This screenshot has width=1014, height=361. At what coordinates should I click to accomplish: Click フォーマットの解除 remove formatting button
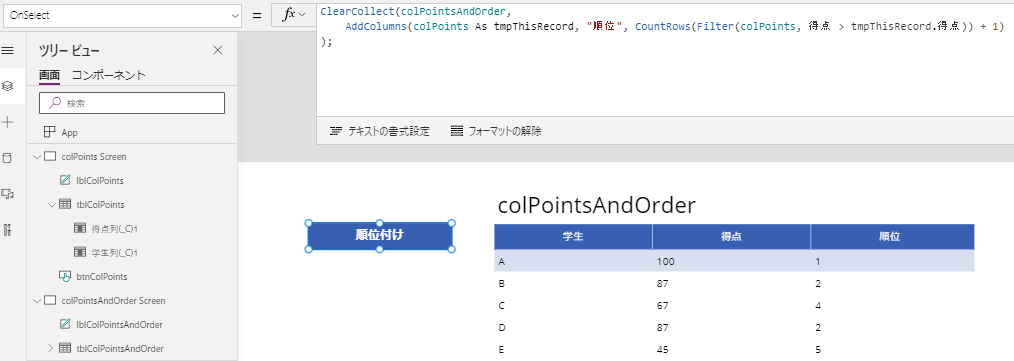tap(496, 131)
